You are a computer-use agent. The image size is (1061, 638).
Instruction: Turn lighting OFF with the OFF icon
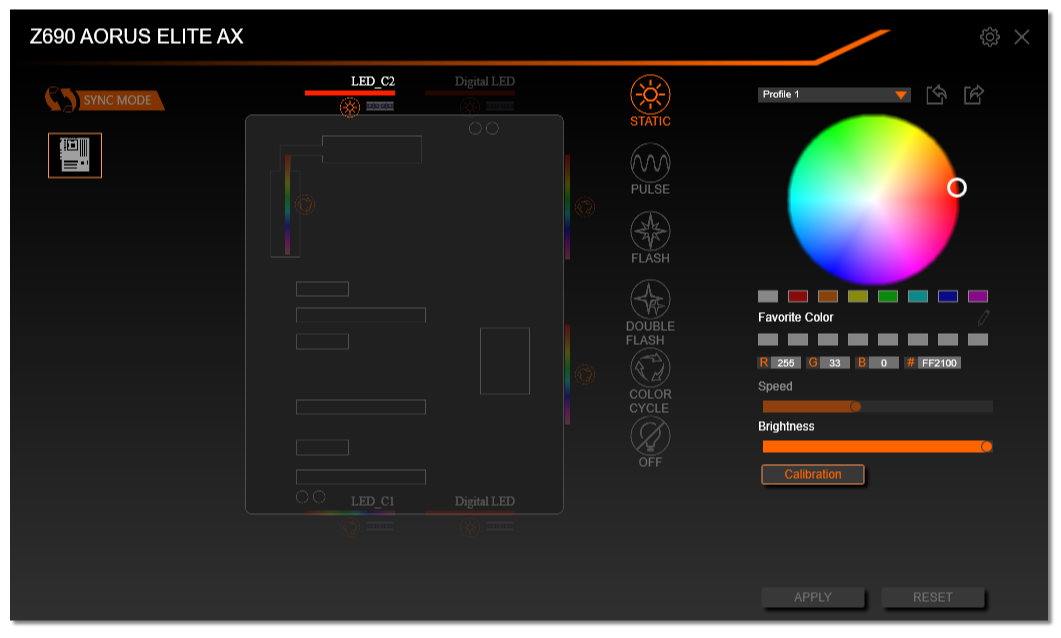tap(650, 442)
